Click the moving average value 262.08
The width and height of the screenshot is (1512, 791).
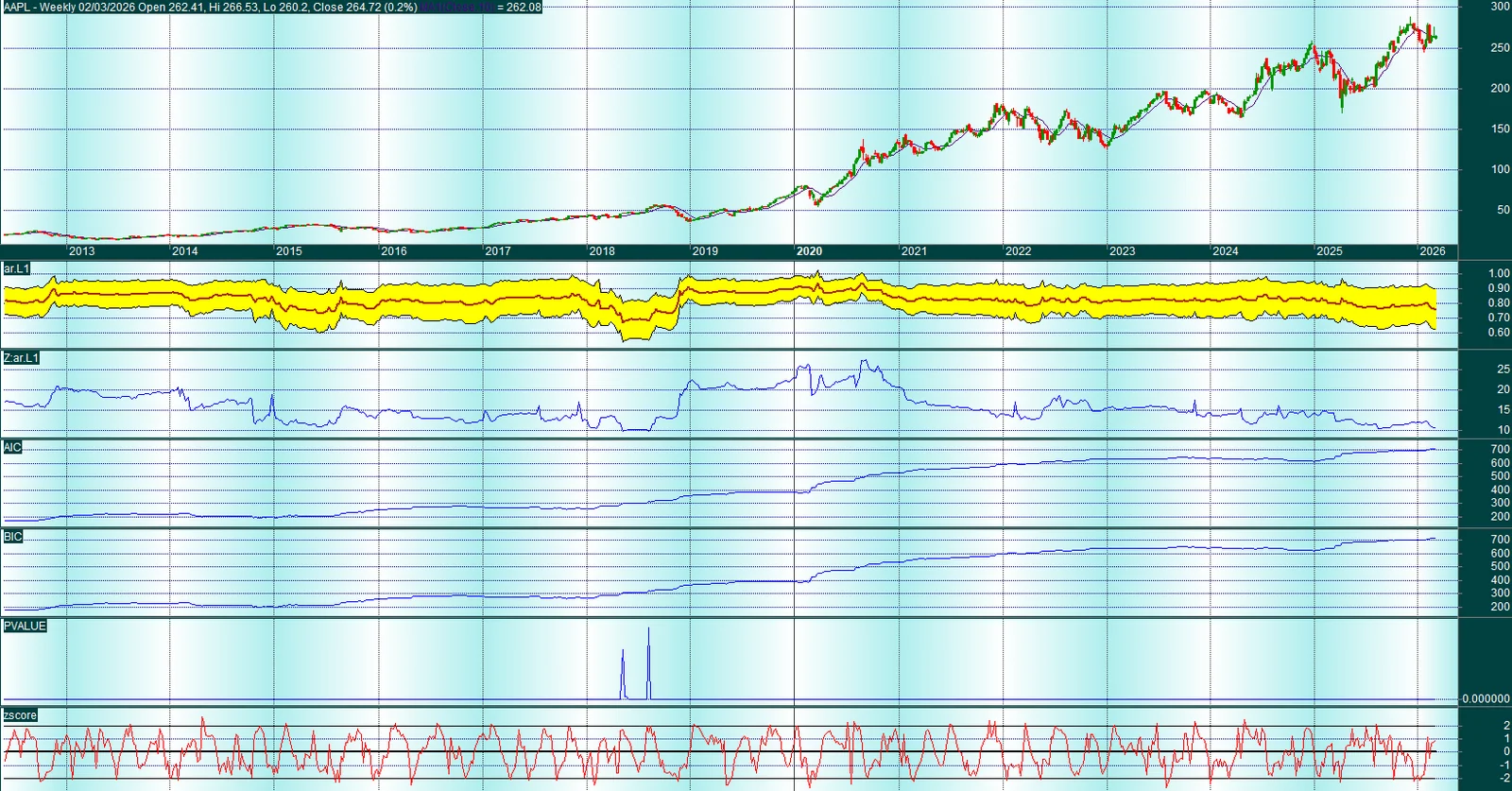[524, 7]
